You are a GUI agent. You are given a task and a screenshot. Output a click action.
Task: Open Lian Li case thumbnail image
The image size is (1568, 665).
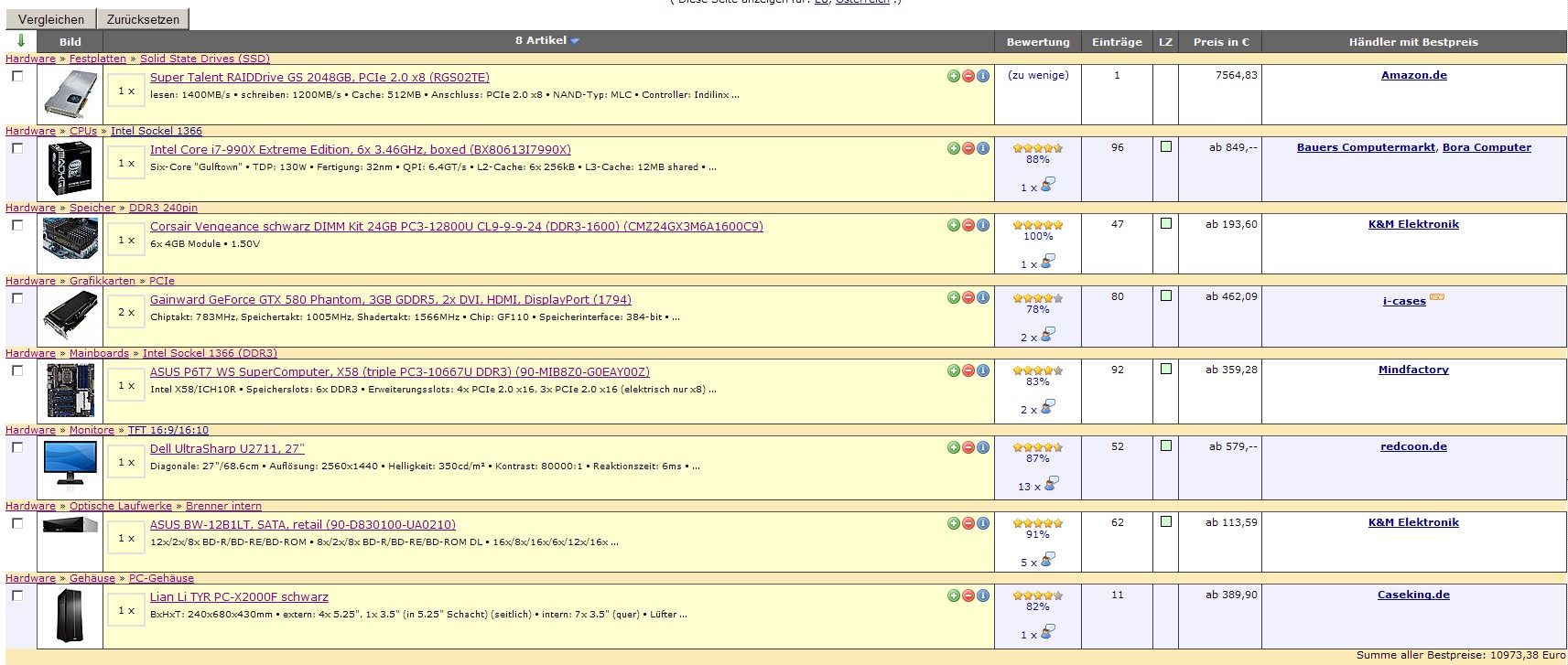[70, 616]
